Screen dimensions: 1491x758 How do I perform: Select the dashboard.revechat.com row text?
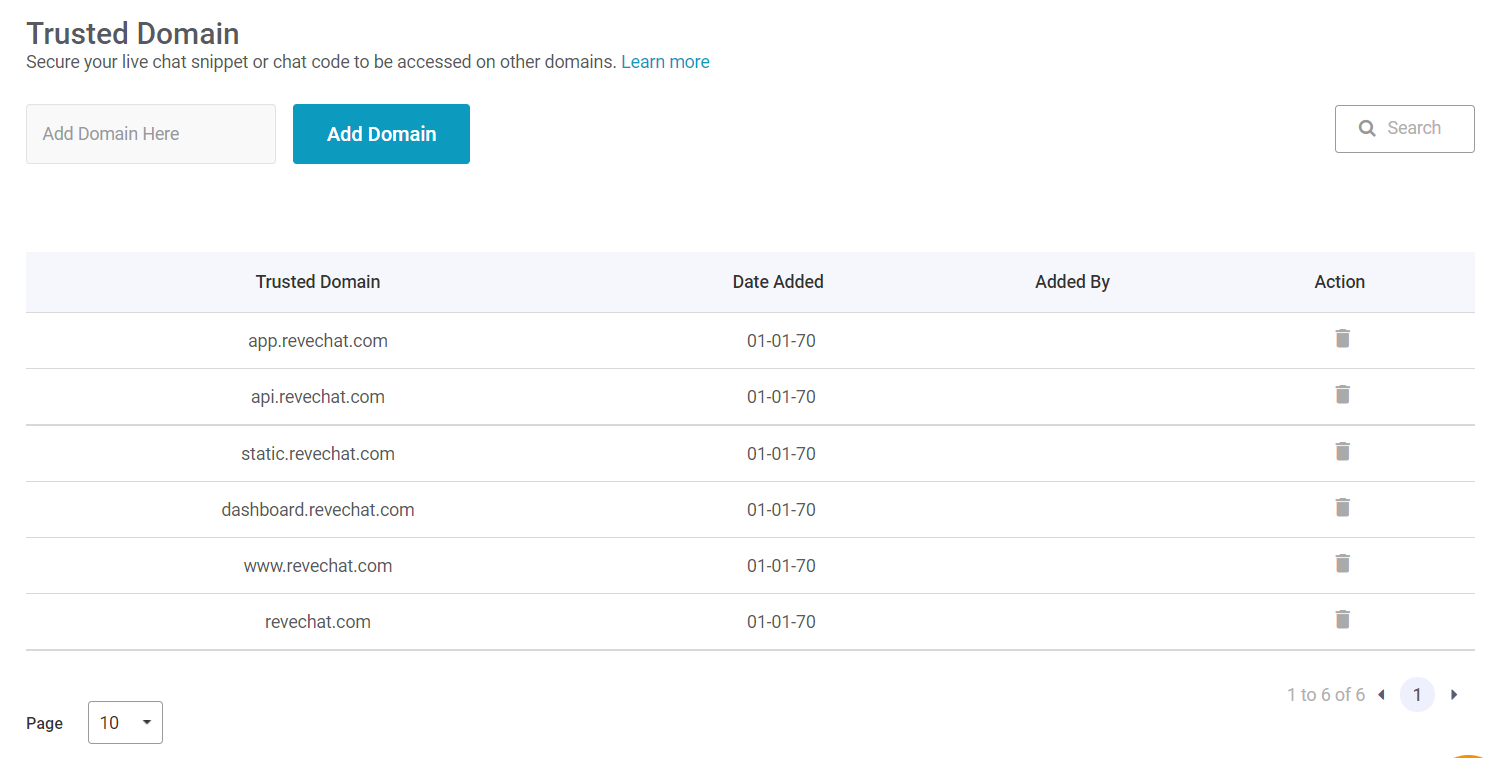click(x=318, y=510)
